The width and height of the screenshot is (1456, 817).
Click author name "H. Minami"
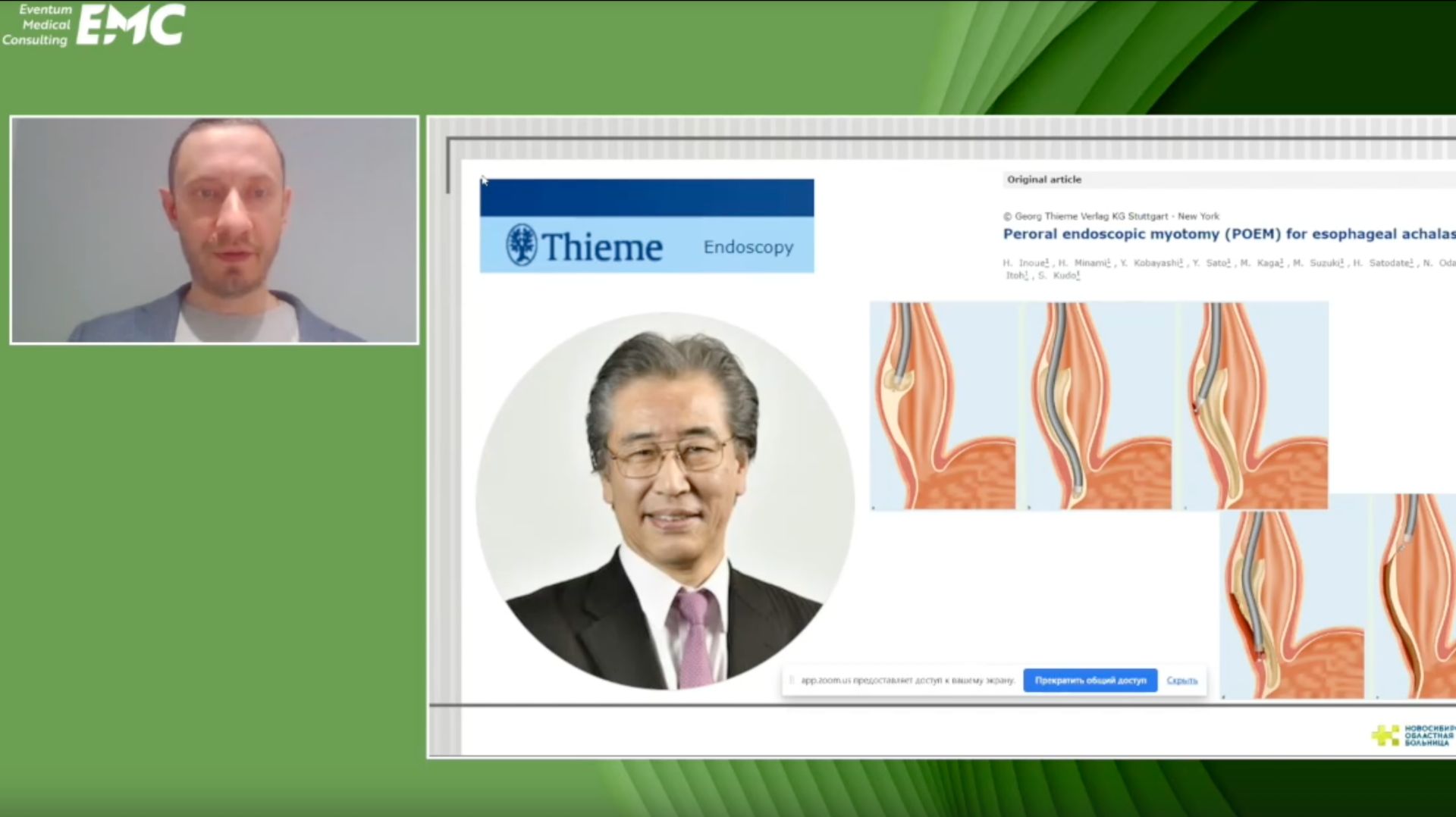(1084, 263)
